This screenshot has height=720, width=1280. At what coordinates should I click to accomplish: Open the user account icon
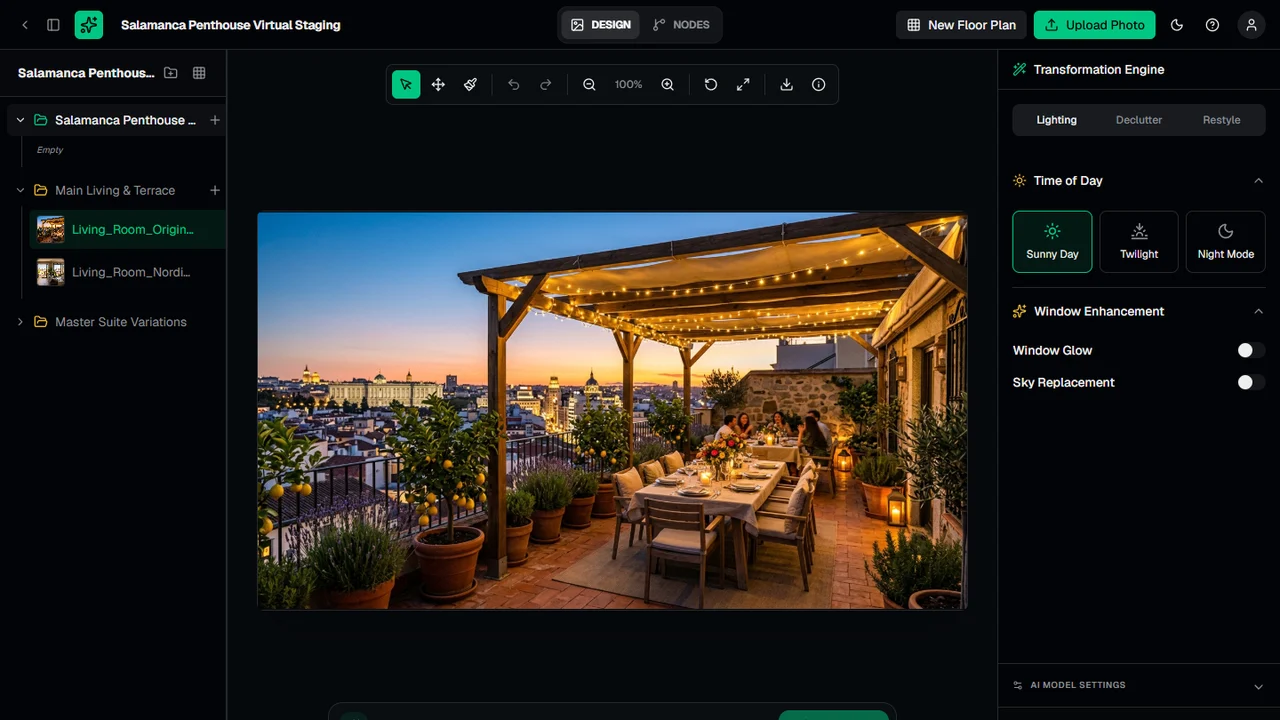pos(1251,25)
